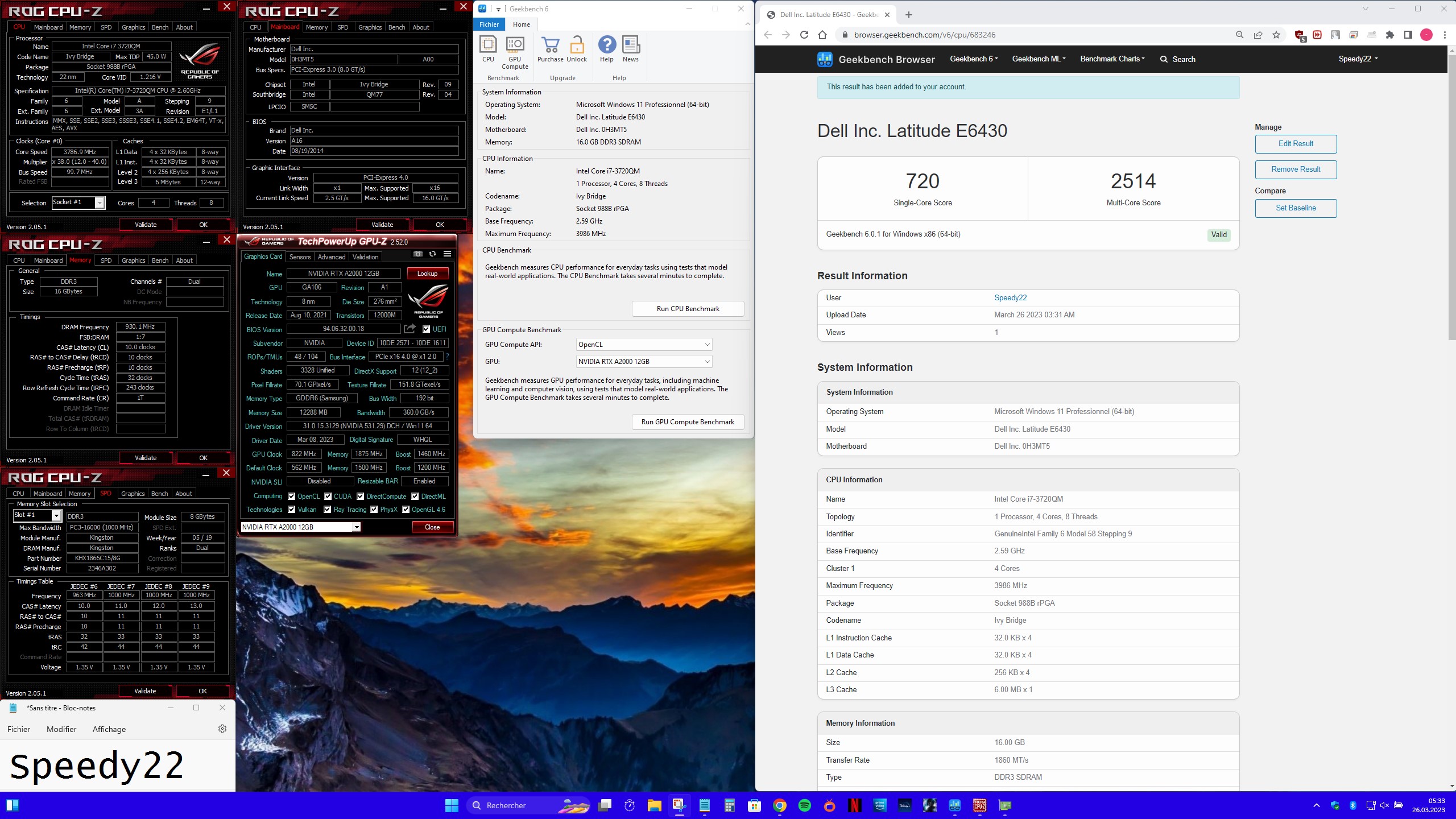Open Spotify from the taskbar

pyautogui.click(x=805, y=805)
